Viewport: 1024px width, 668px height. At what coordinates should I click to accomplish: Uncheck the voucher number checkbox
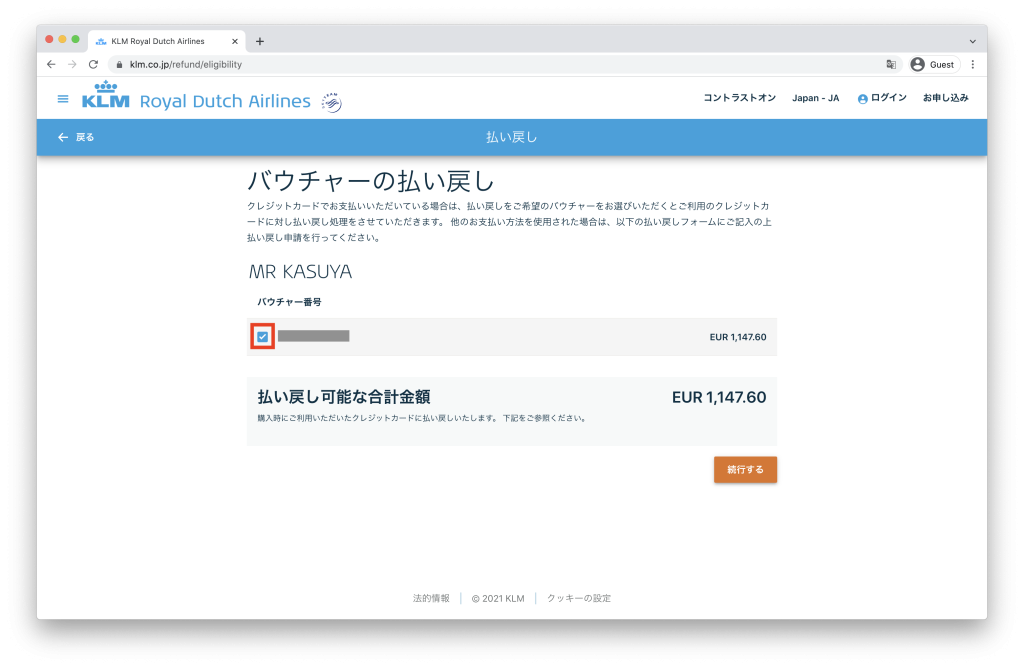pyautogui.click(x=262, y=337)
